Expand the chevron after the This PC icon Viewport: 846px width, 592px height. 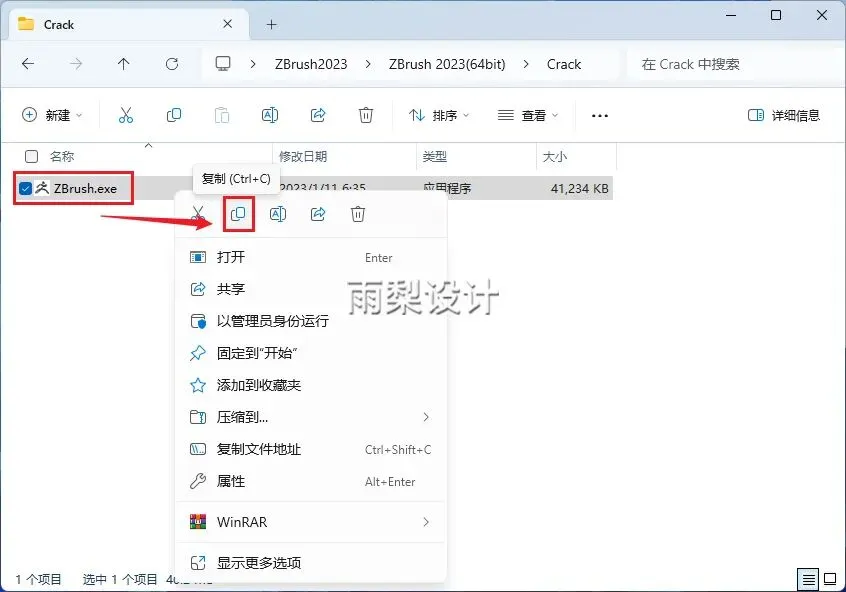pos(253,64)
